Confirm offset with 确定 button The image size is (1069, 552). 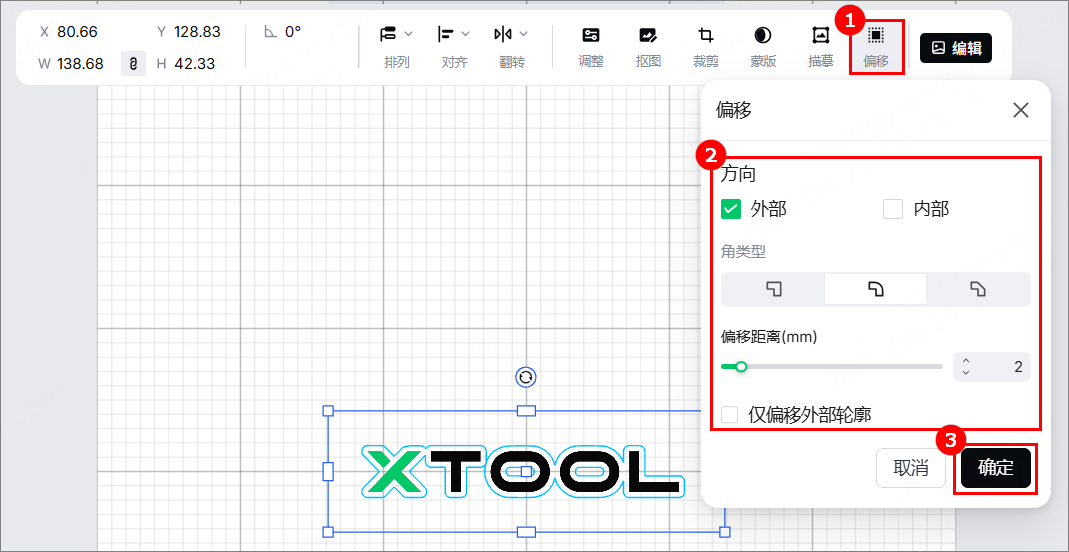tap(995, 468)
